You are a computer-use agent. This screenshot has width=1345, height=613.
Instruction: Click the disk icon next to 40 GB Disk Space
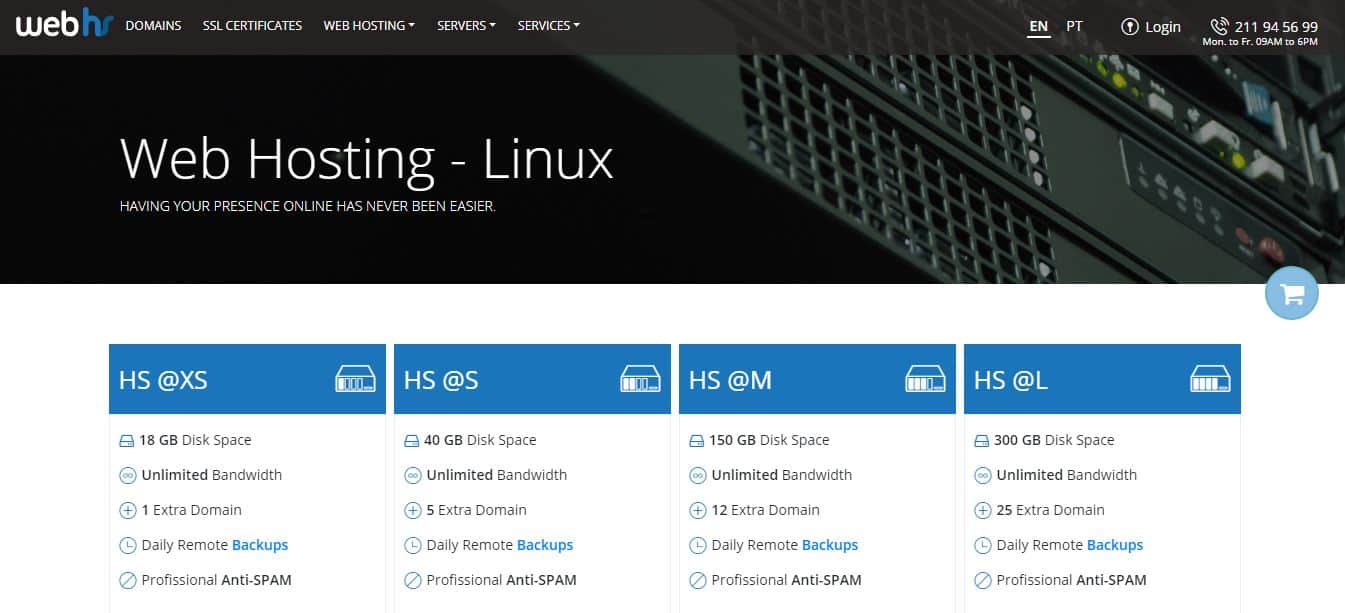click(x=412, y=440)
